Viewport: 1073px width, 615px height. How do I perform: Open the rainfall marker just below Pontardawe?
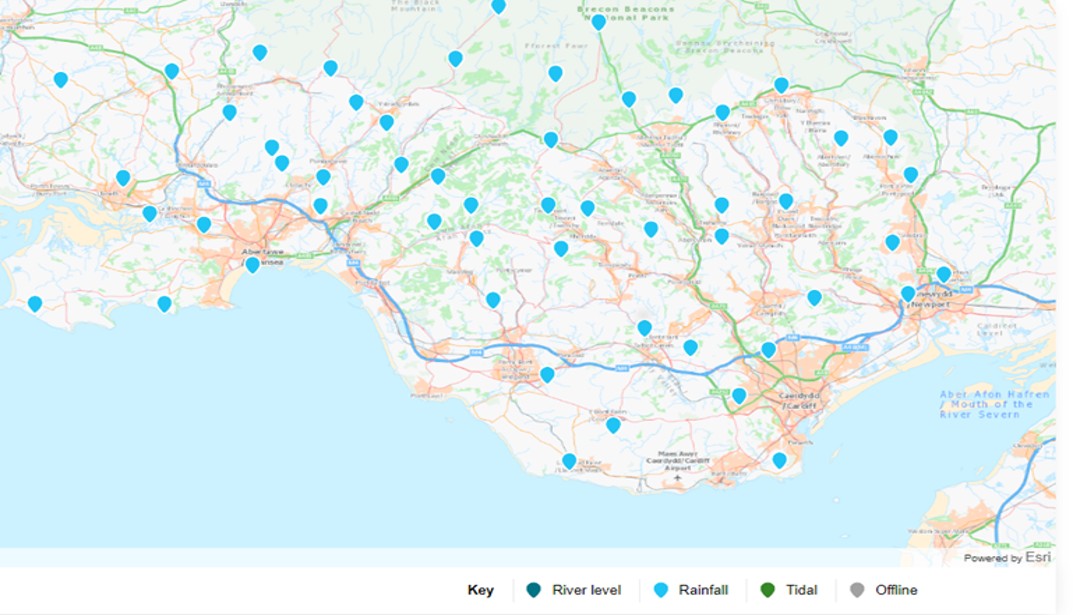(324, 177)
